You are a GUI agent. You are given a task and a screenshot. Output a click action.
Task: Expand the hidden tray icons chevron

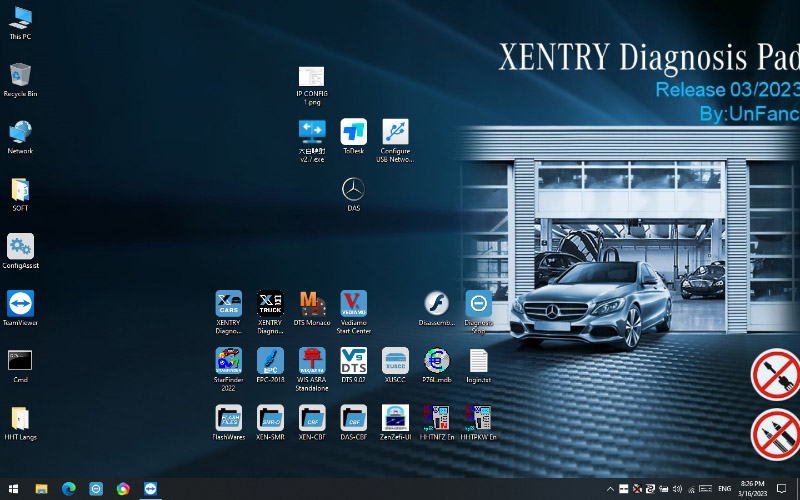click(610, 489)
